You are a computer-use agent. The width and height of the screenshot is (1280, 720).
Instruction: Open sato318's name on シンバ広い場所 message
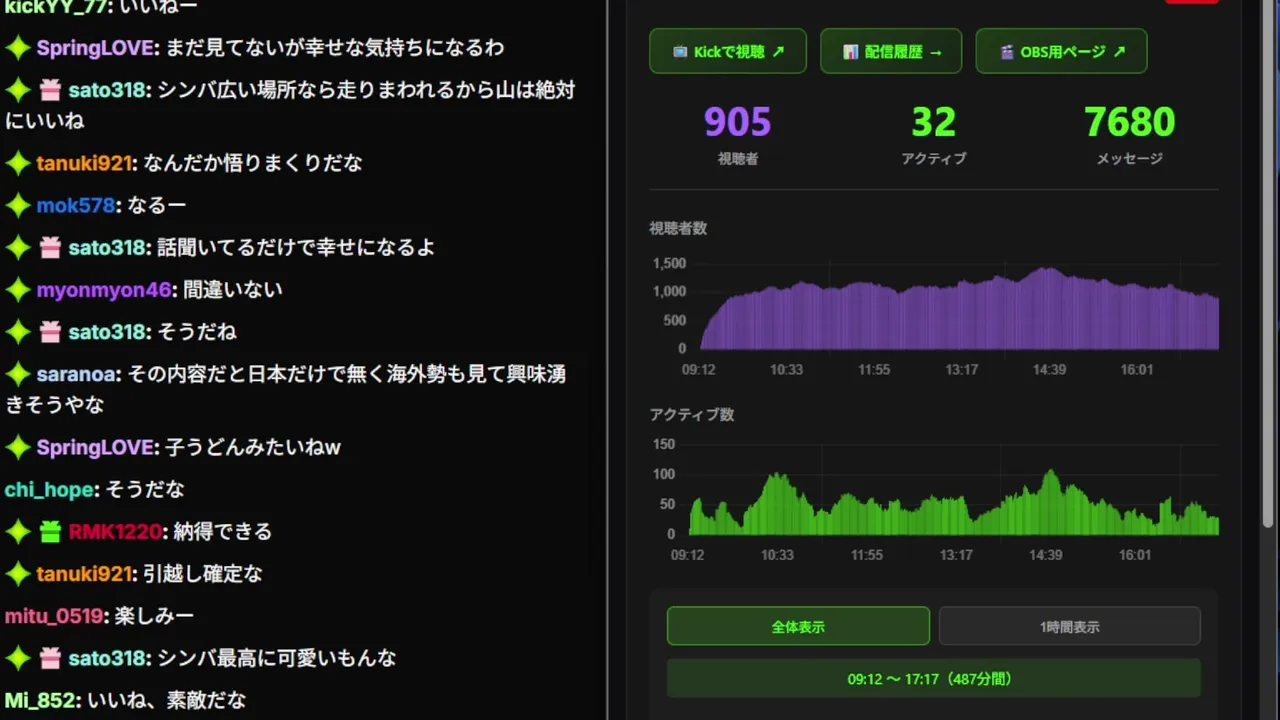coord(108,90)
